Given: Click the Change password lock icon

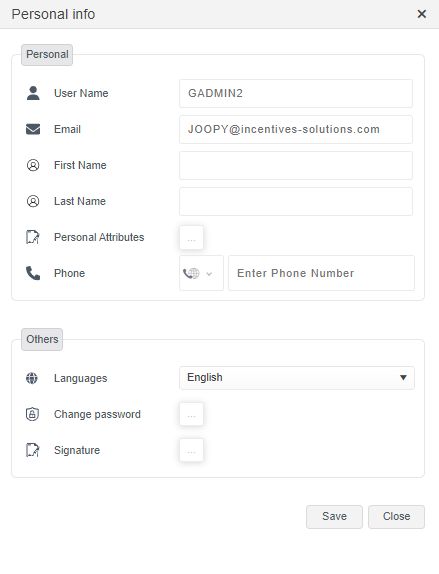Looking at the screenshot, I should [32, 414].
